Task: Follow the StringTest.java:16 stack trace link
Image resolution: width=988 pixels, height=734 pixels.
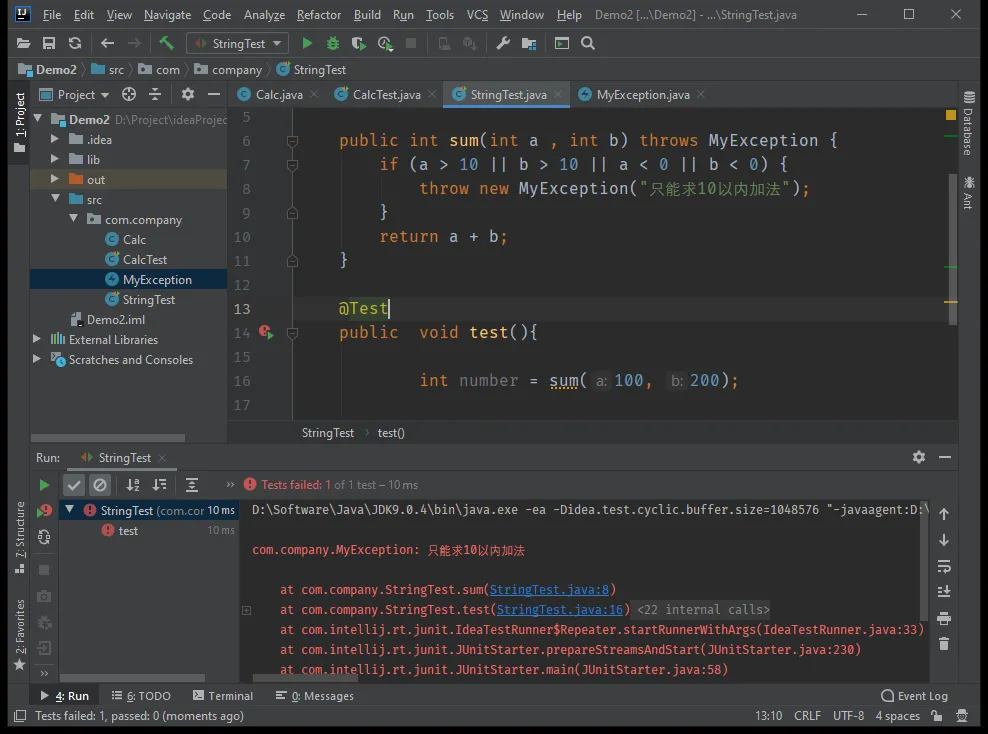Action: pos(560,610)
